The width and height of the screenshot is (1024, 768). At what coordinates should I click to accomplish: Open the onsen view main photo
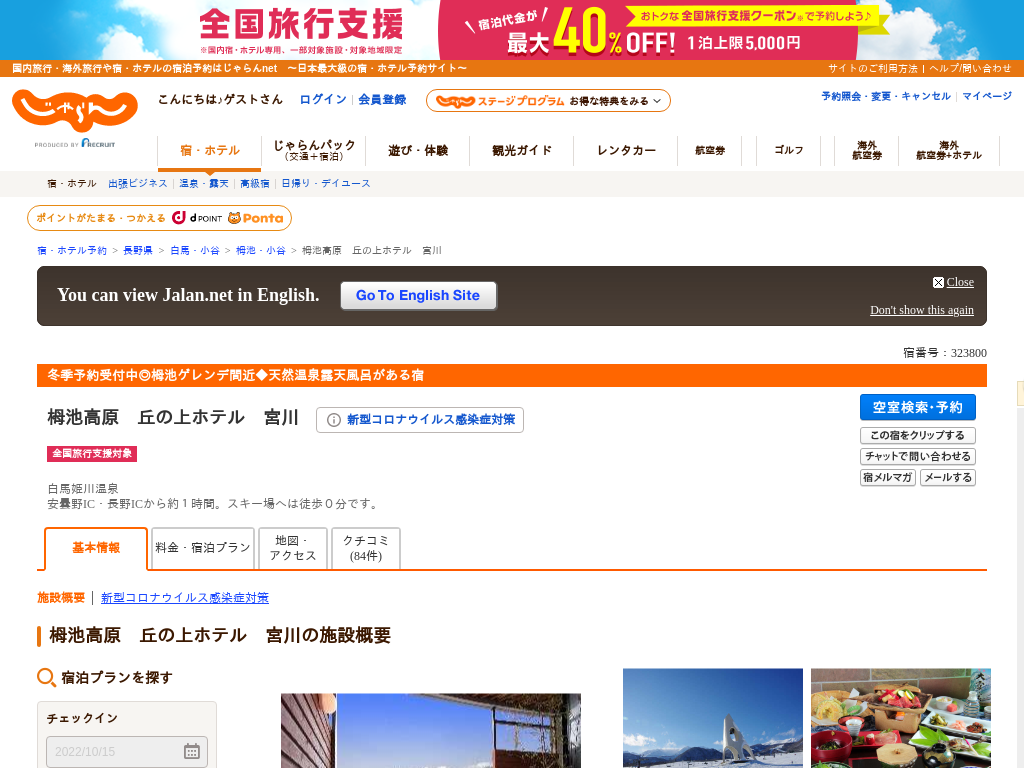point(430,731)
